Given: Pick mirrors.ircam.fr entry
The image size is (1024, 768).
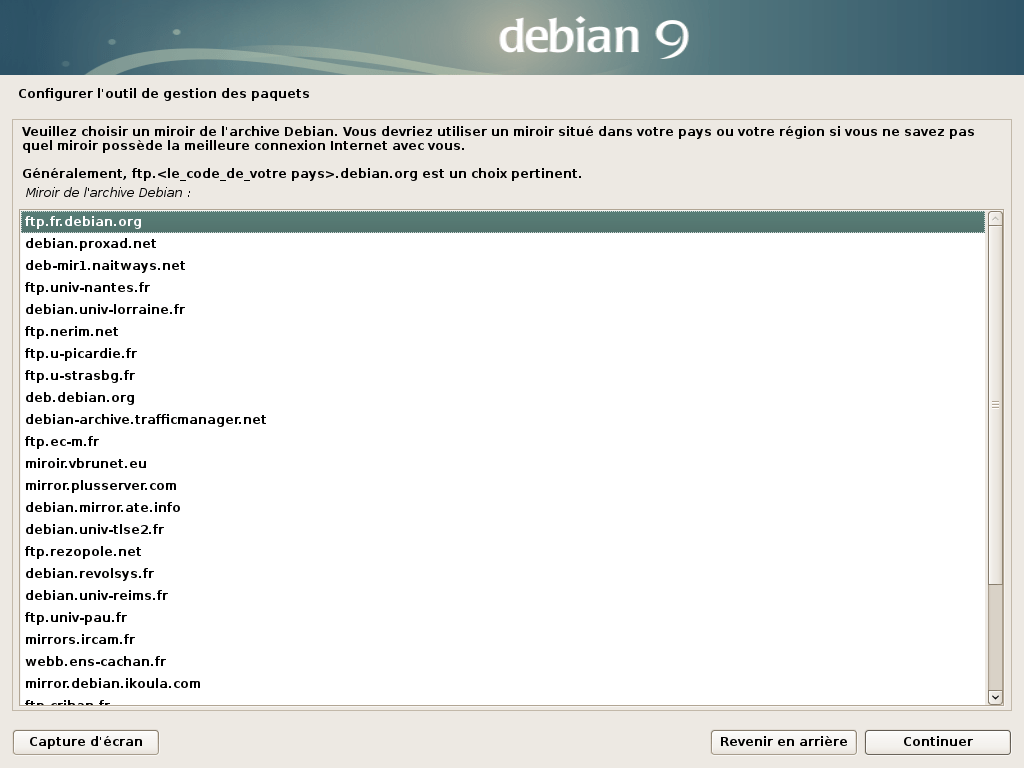Looking at the screenshot, I should (x=502, y=639).
